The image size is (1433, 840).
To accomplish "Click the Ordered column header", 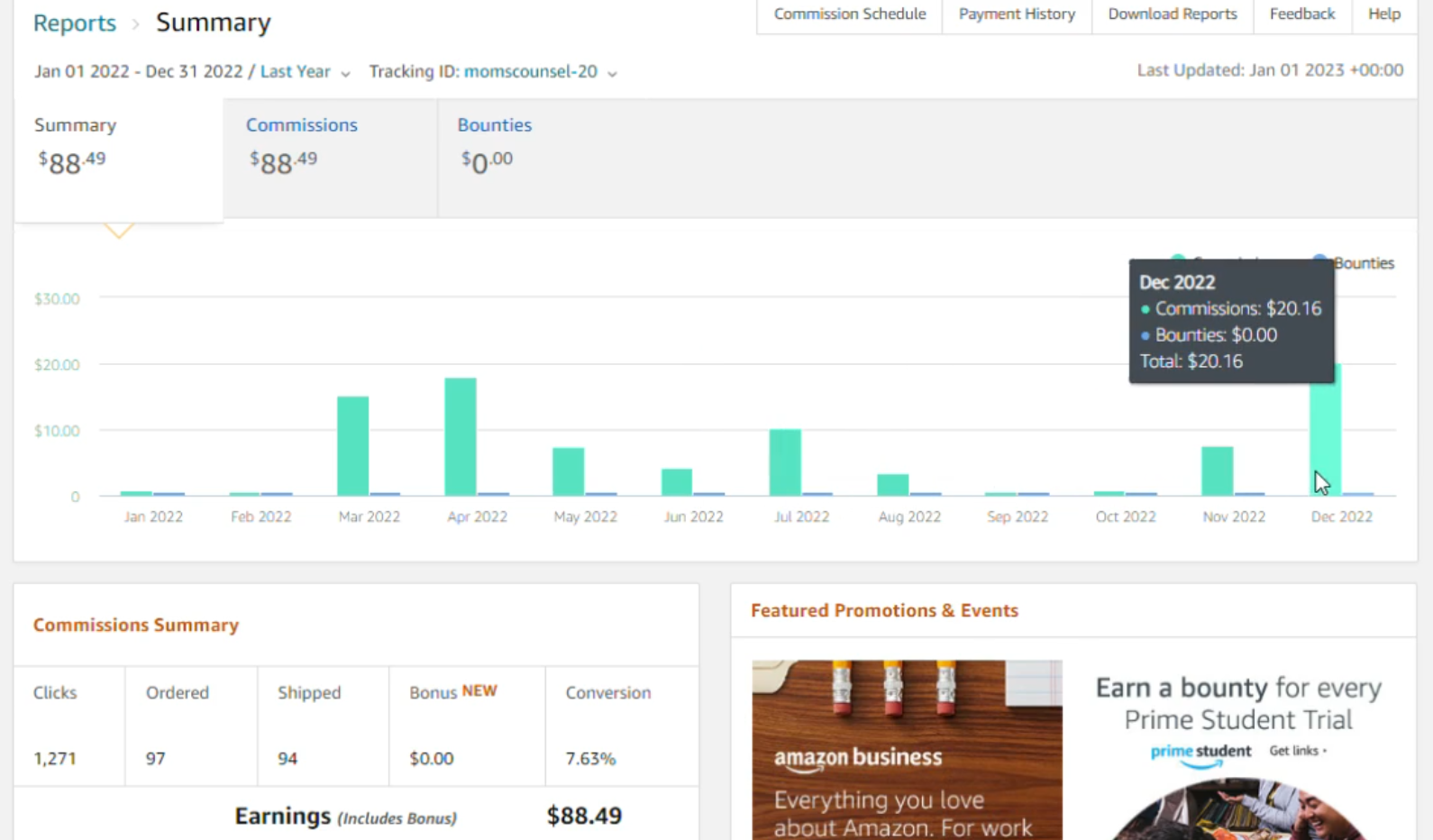I will coord(178,692).
